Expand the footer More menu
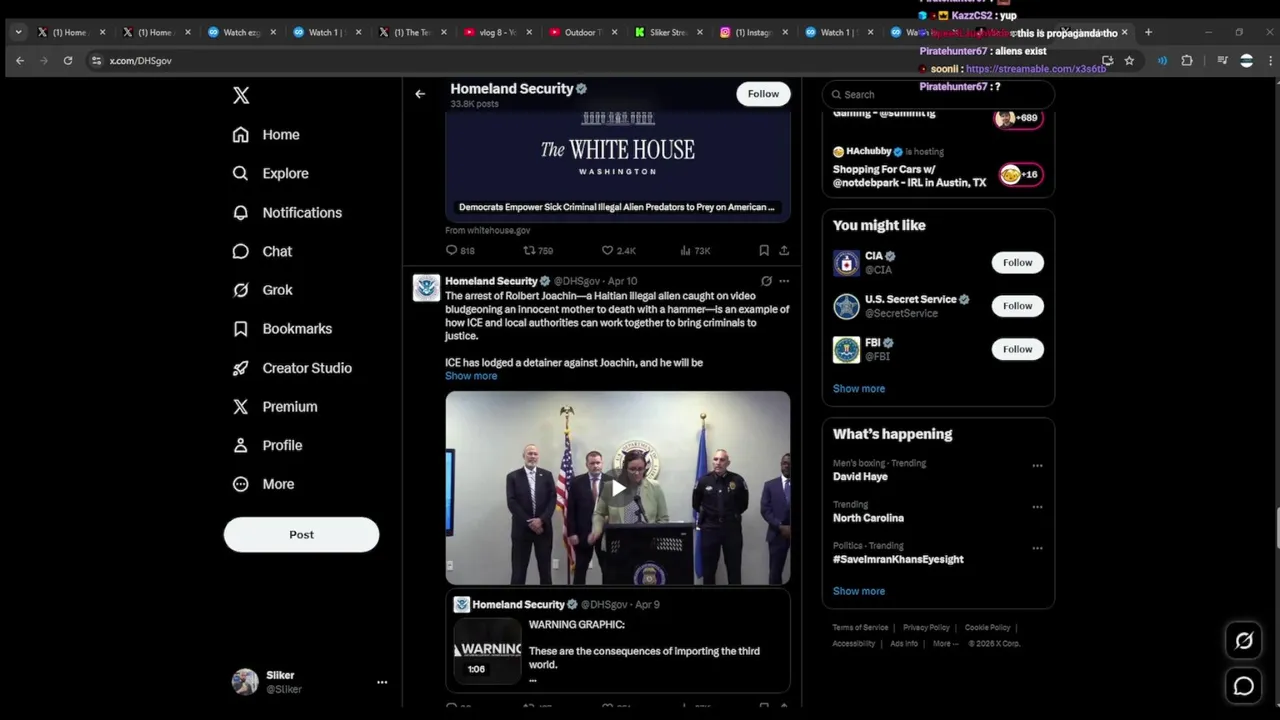Image resolution: width=1280 pixels, height=720 pixels. click(x=945, y=644)
